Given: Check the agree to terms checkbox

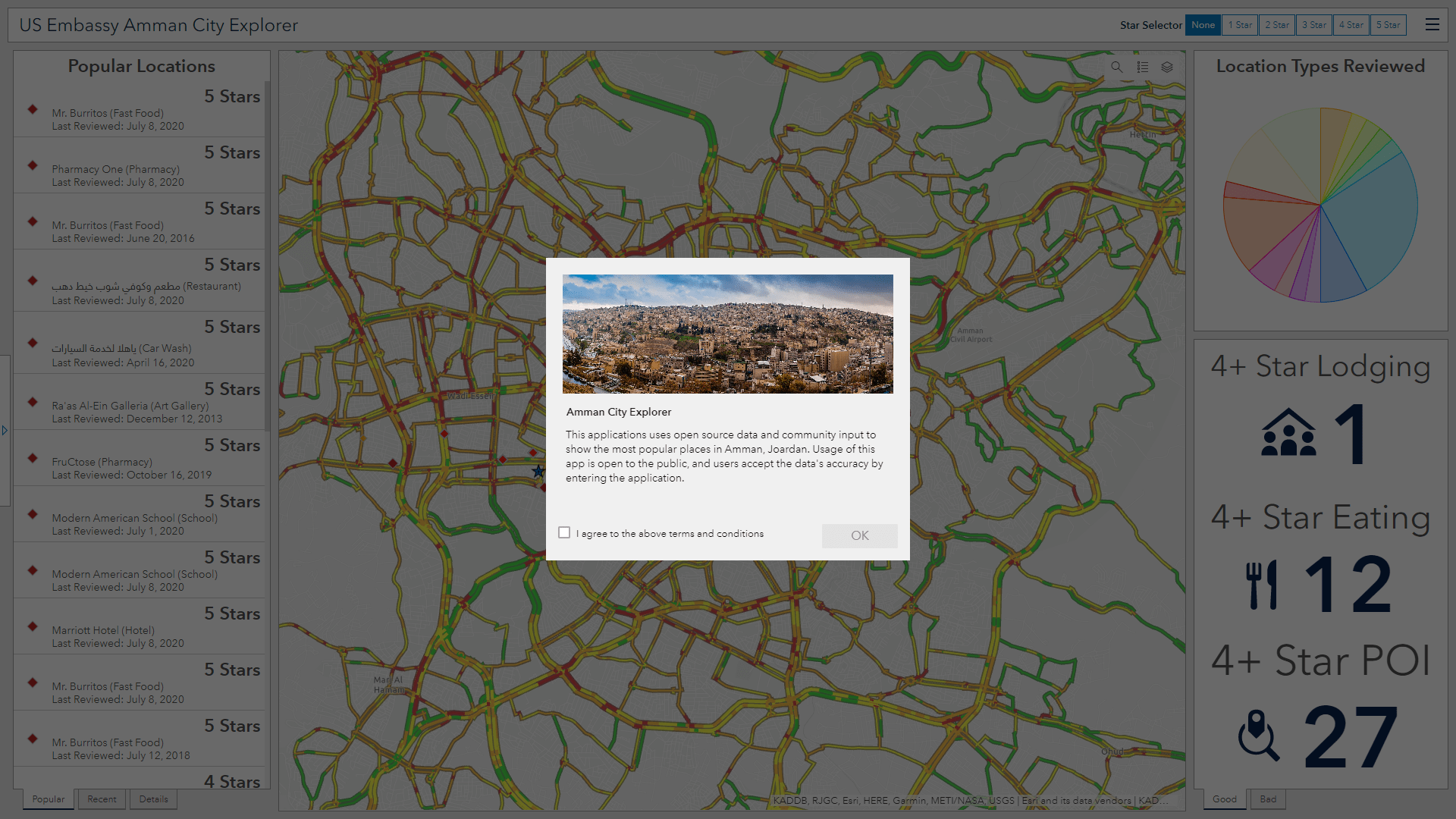Looking at the screenshot, I should click(x=564, y=532).
